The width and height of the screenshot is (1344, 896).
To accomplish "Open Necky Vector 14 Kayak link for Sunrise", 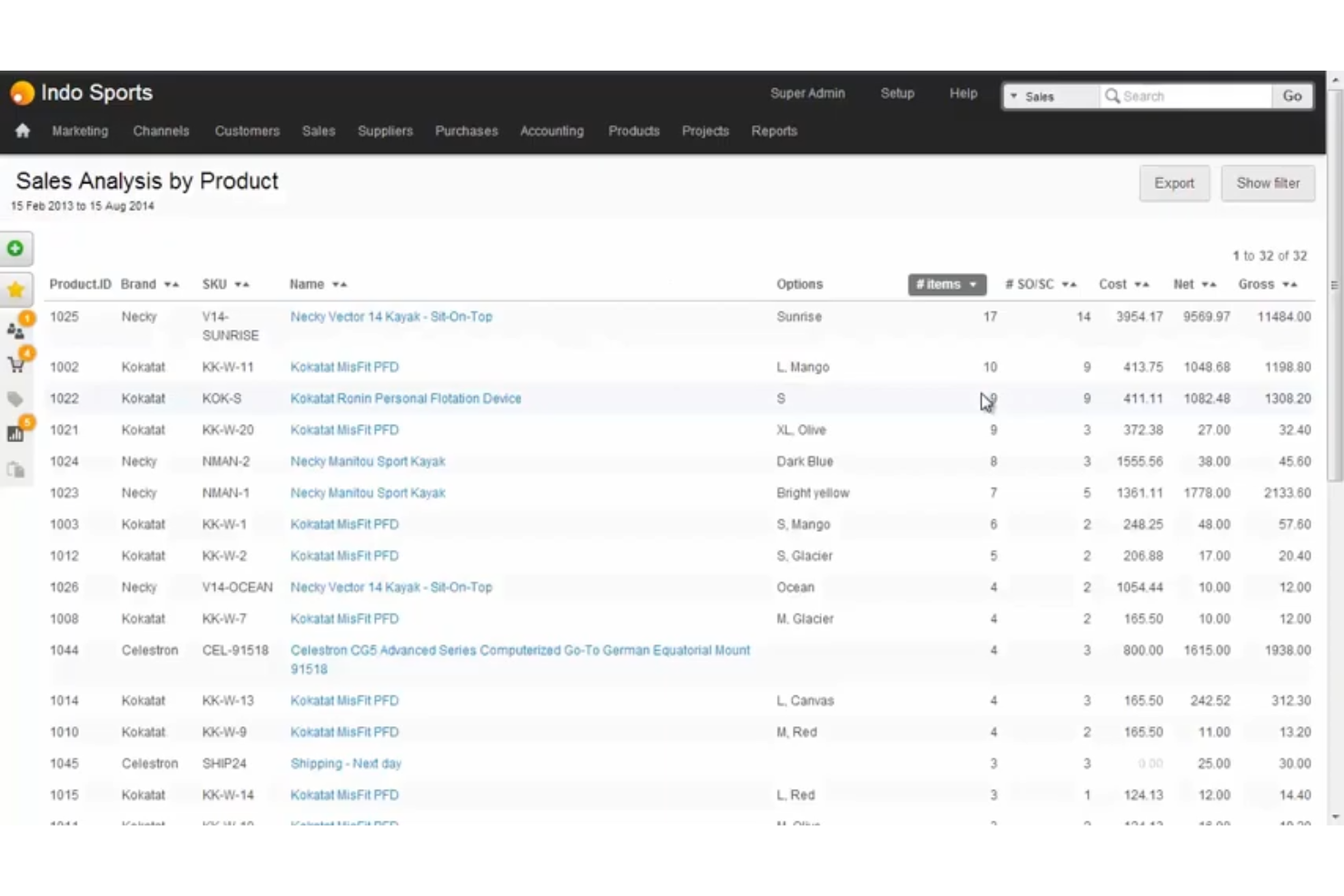I will (391, 317).
